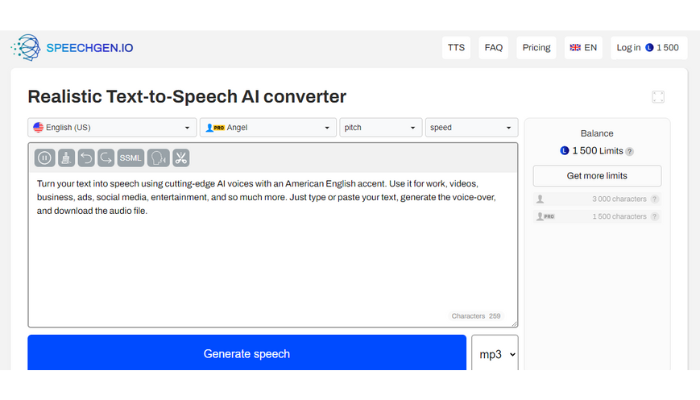The image size is (700, 400).
Task: Click the clear text brush icon
Action: [x=66, y=158]
